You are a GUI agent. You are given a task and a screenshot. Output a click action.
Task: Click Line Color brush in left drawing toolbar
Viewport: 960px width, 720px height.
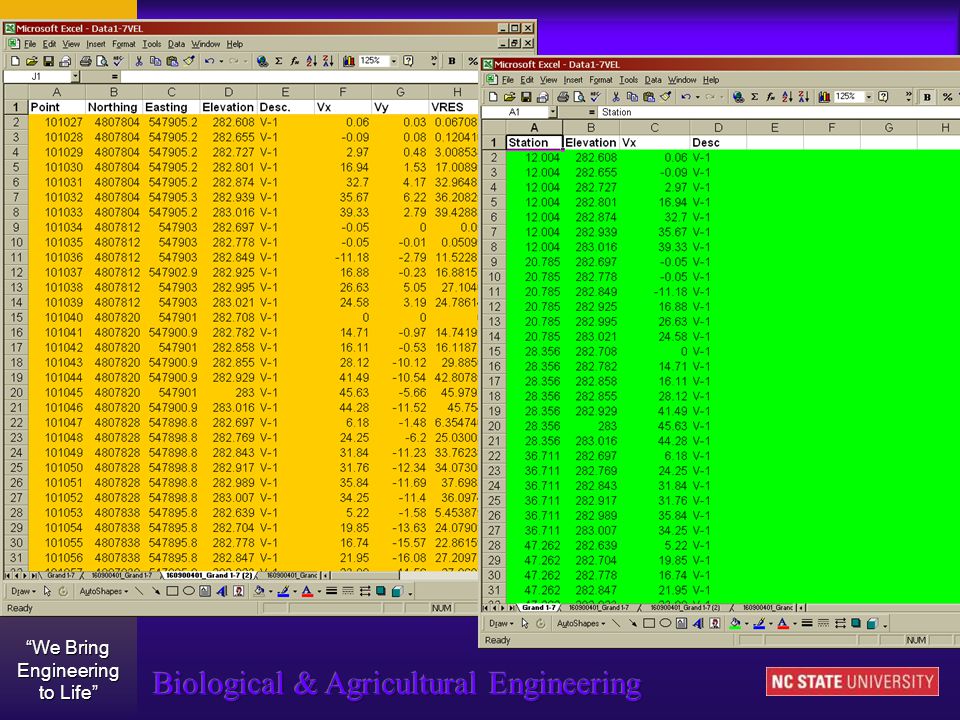tap(283, 591)
